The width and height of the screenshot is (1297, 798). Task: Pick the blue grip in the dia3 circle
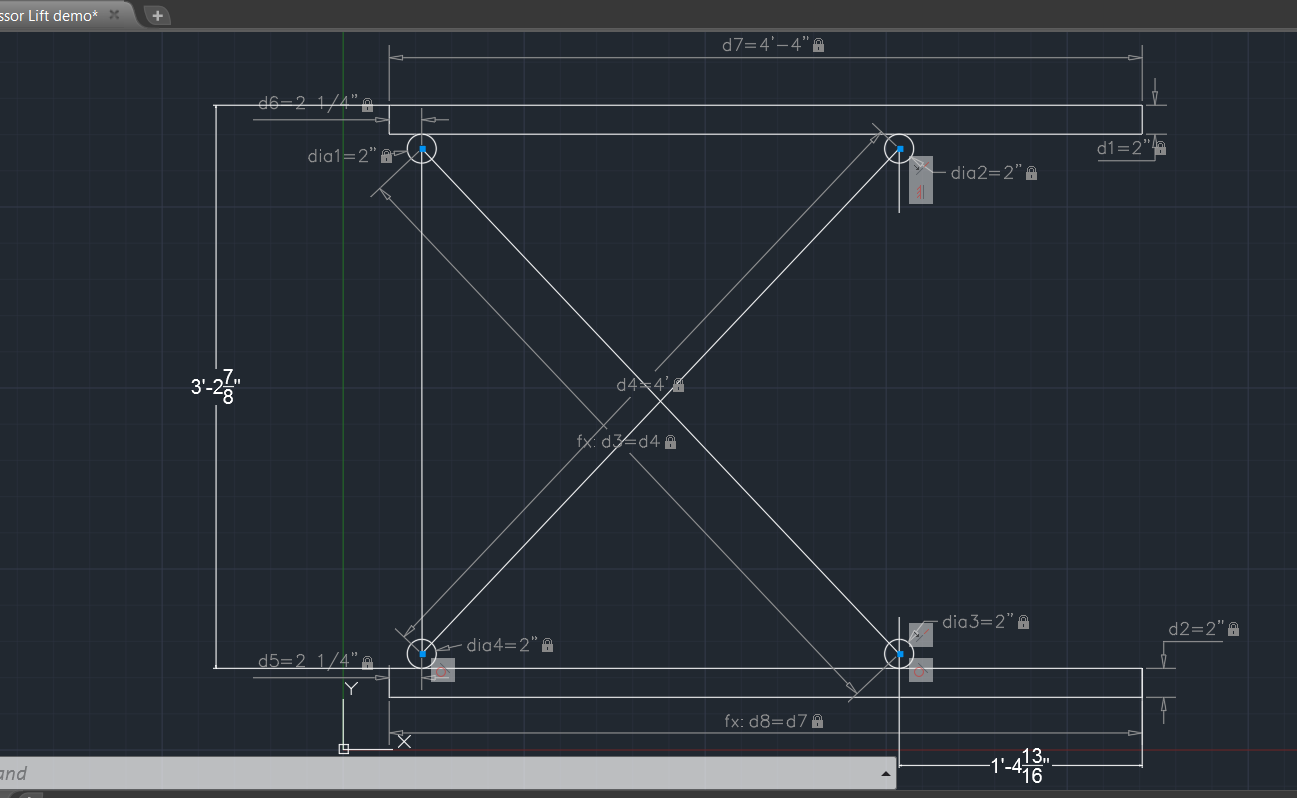(899, 655)
